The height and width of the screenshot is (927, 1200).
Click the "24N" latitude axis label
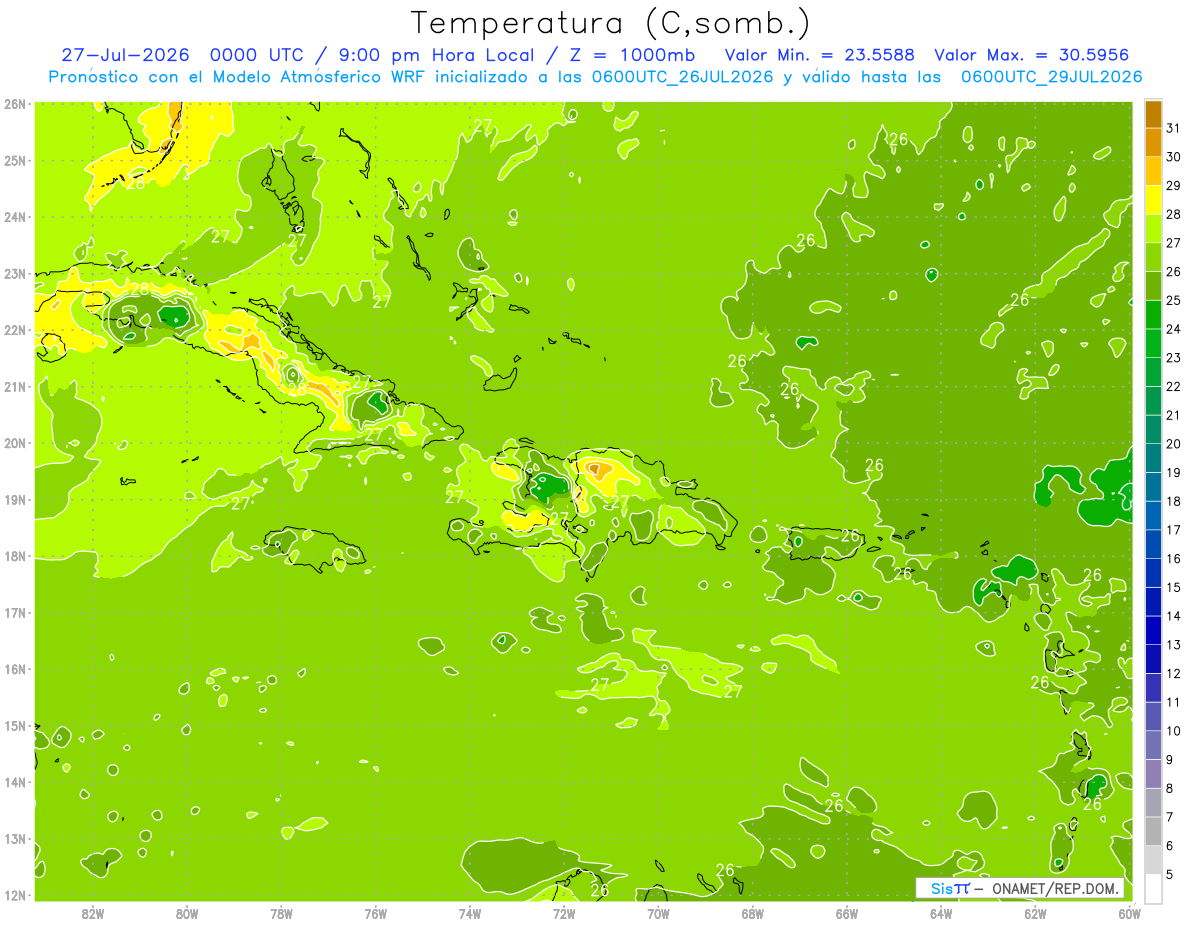[x=15, y=217]
